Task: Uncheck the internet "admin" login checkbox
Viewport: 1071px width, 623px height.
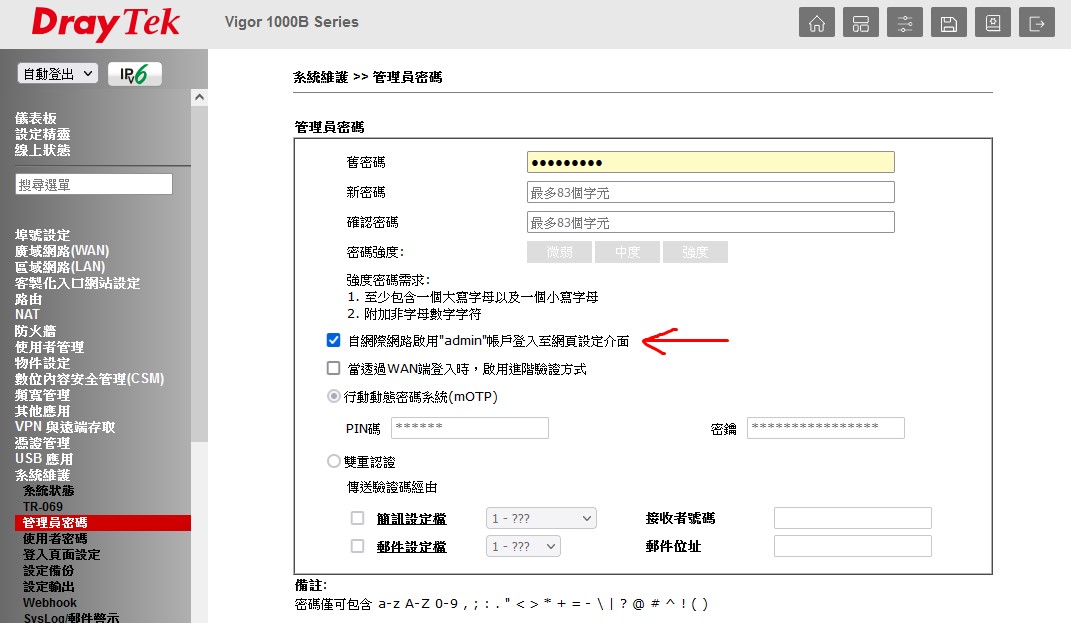Action: click(334, 341)
